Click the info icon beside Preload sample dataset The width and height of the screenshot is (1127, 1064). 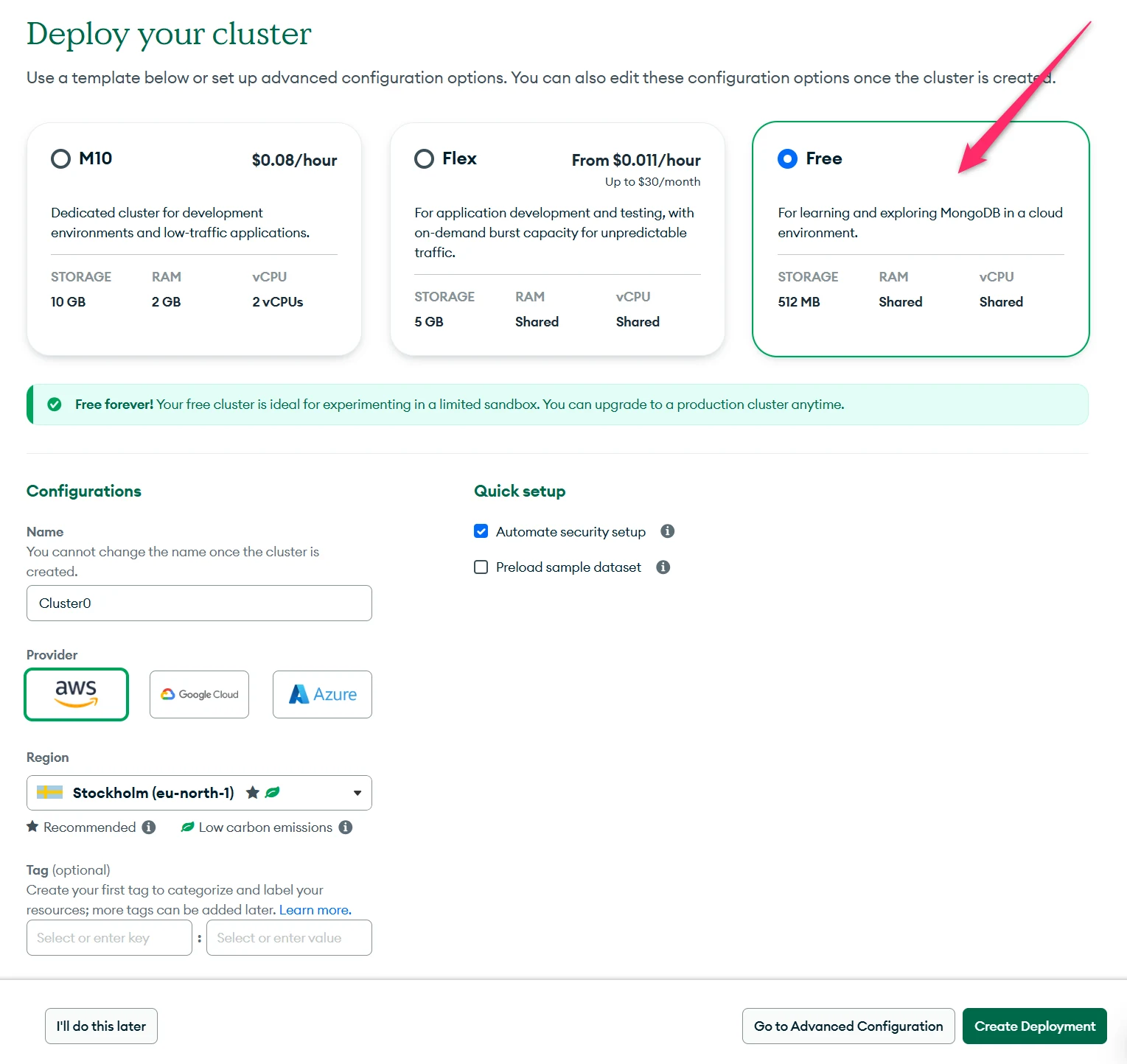point(663,567)
